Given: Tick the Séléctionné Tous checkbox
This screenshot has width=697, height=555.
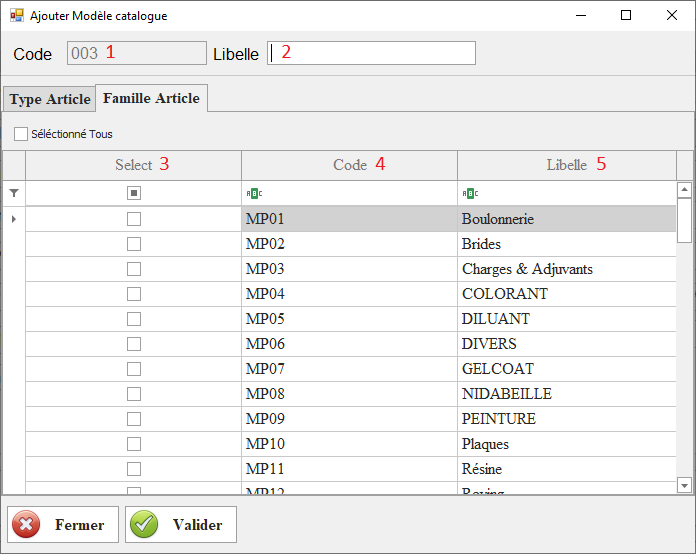Looking at the screenshot, I should pyautogui.click(x=21, y=133).
